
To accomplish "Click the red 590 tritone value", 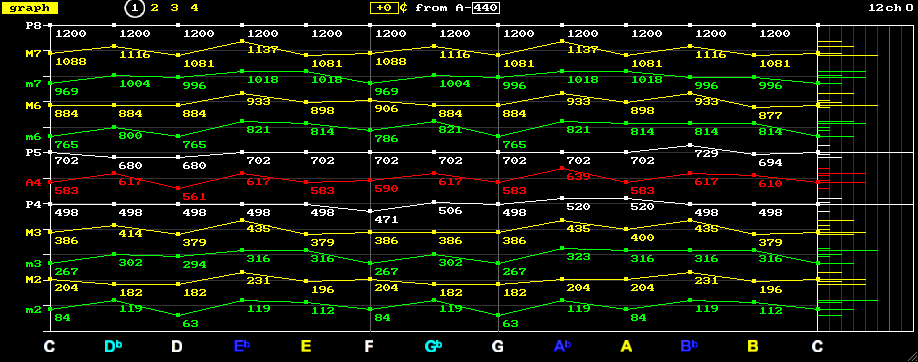I will [386, 188].
